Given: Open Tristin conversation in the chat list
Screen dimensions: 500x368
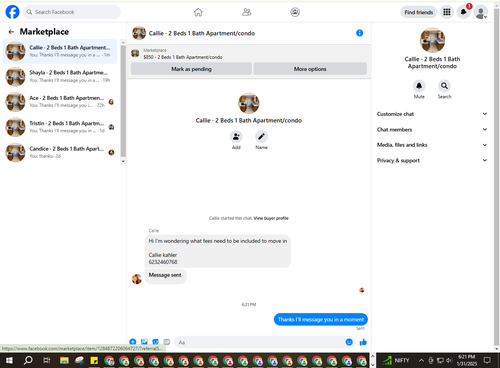Looking at the screenshot, I should pos(60,127).
